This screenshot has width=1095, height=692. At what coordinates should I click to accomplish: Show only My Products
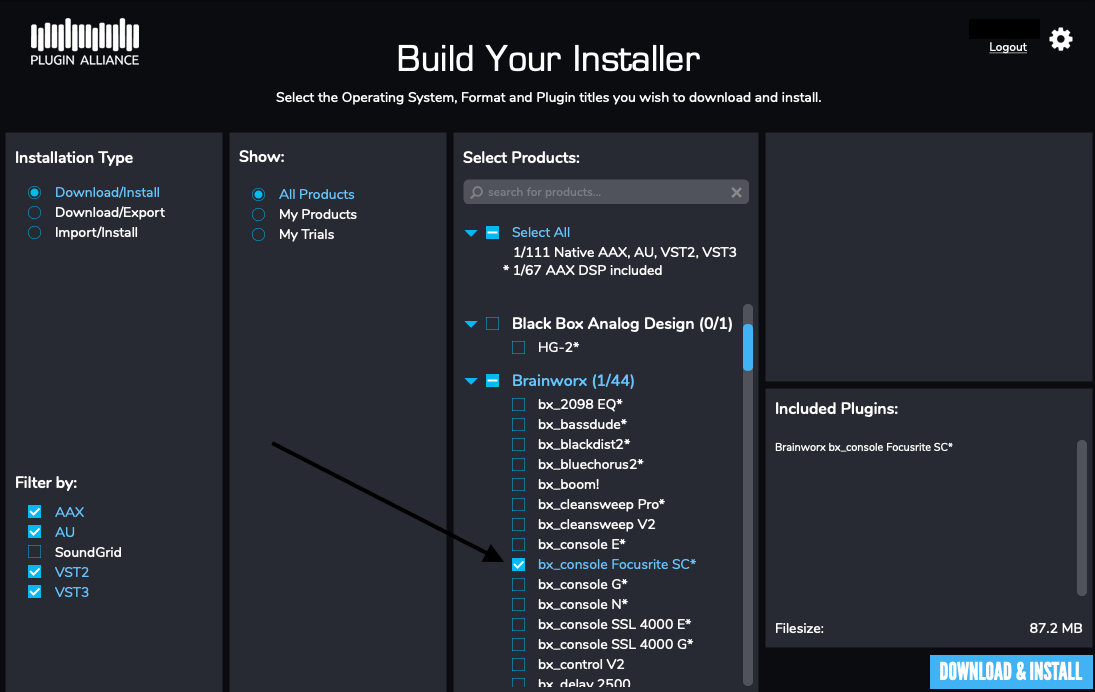pyautogui.click(x=258, y=214)
